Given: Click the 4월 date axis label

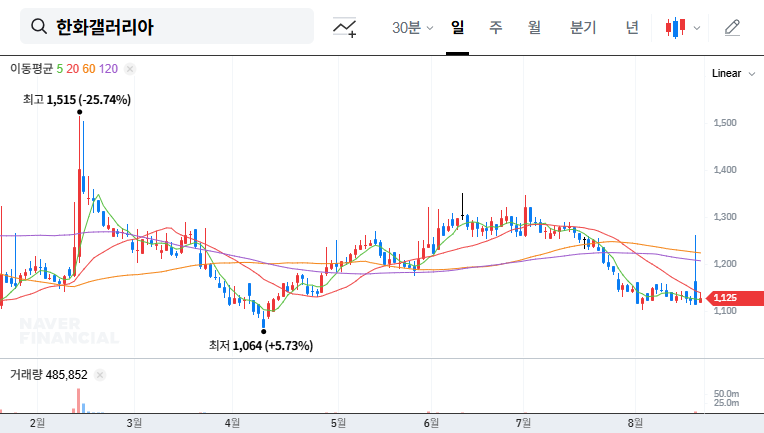Looking at the screenshot, I should 232,423.
